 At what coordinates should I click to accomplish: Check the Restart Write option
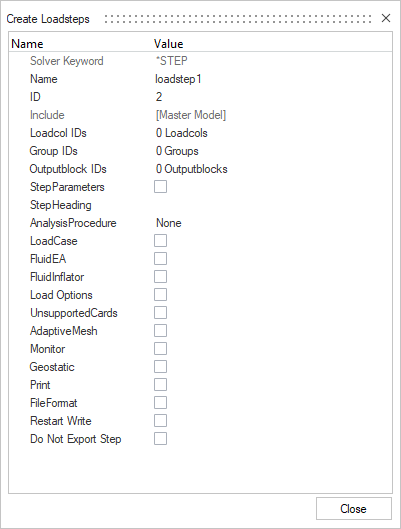[x=160, y=421]
